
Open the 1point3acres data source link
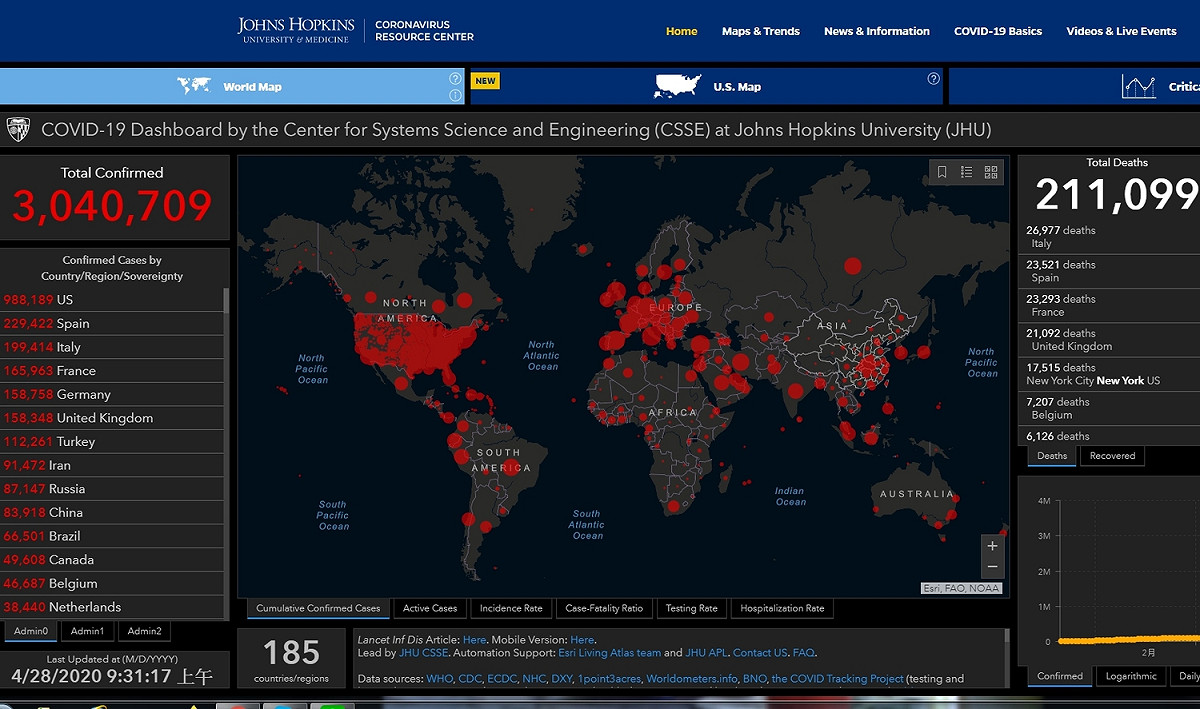(x=609, y=679)
